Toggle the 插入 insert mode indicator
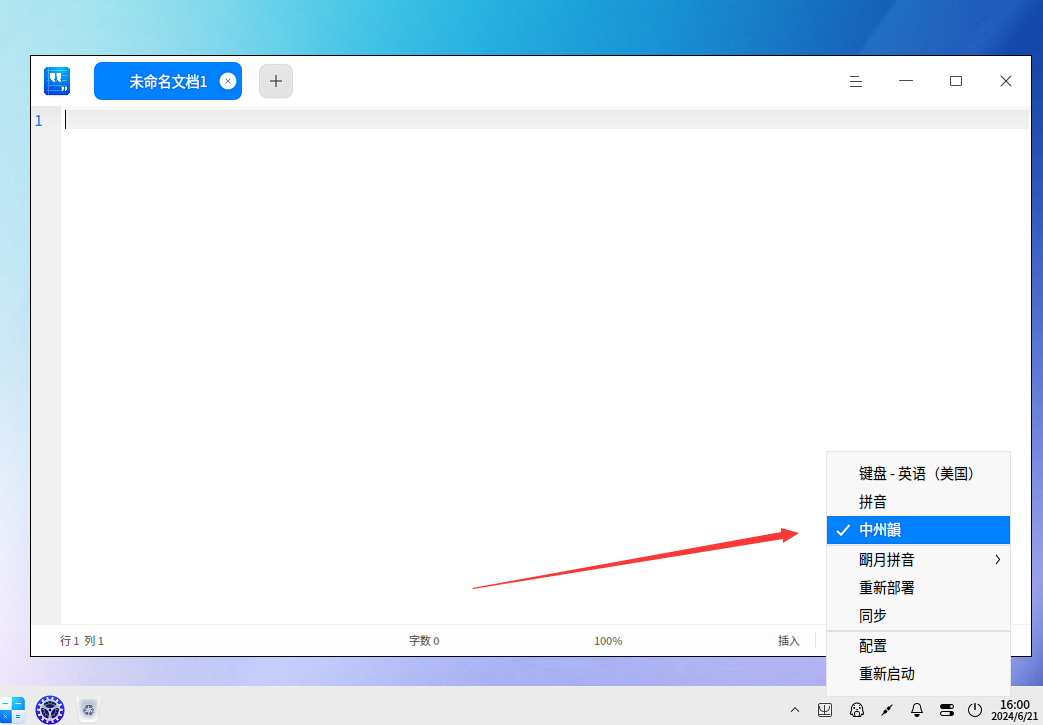 tap(788, 641)
